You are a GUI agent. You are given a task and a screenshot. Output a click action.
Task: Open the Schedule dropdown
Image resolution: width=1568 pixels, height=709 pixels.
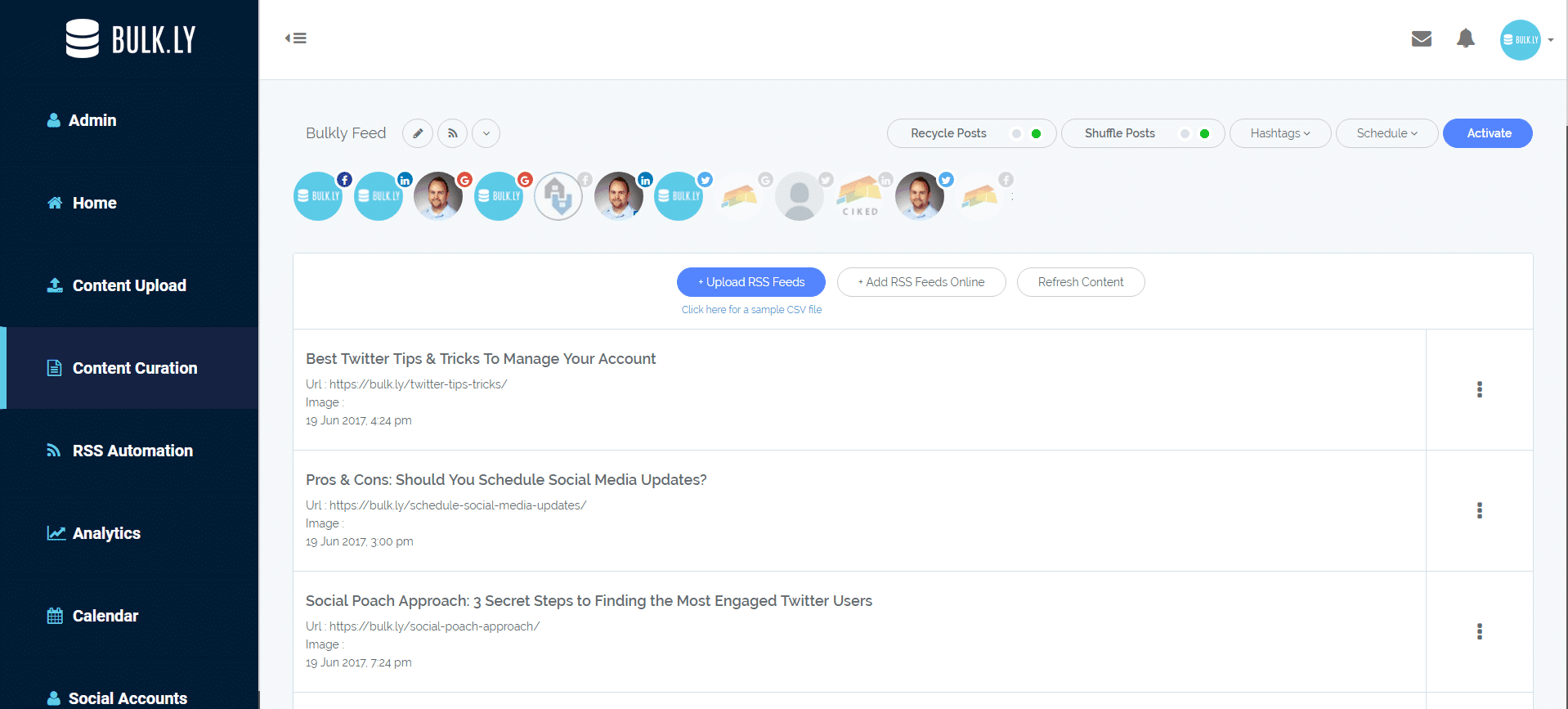tap(1387, 133)
